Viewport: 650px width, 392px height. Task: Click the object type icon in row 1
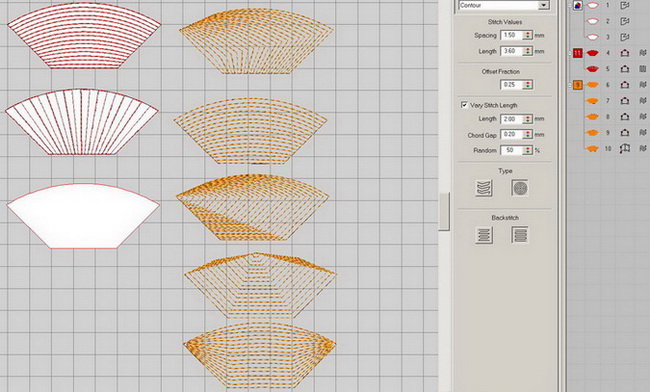click(x=625, y=5)
